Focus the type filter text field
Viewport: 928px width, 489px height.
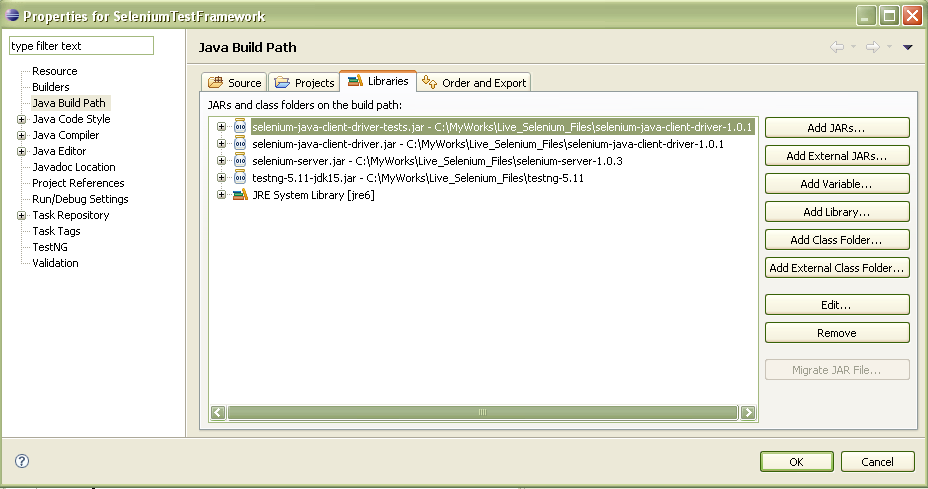click(x=81, y=46)
